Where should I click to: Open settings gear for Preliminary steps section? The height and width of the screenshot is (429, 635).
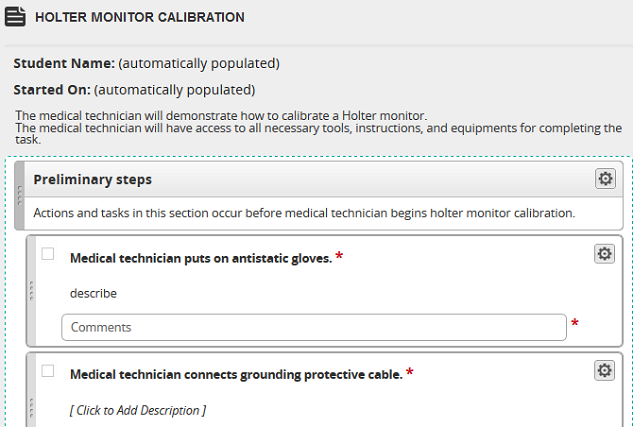coord(605,179)
